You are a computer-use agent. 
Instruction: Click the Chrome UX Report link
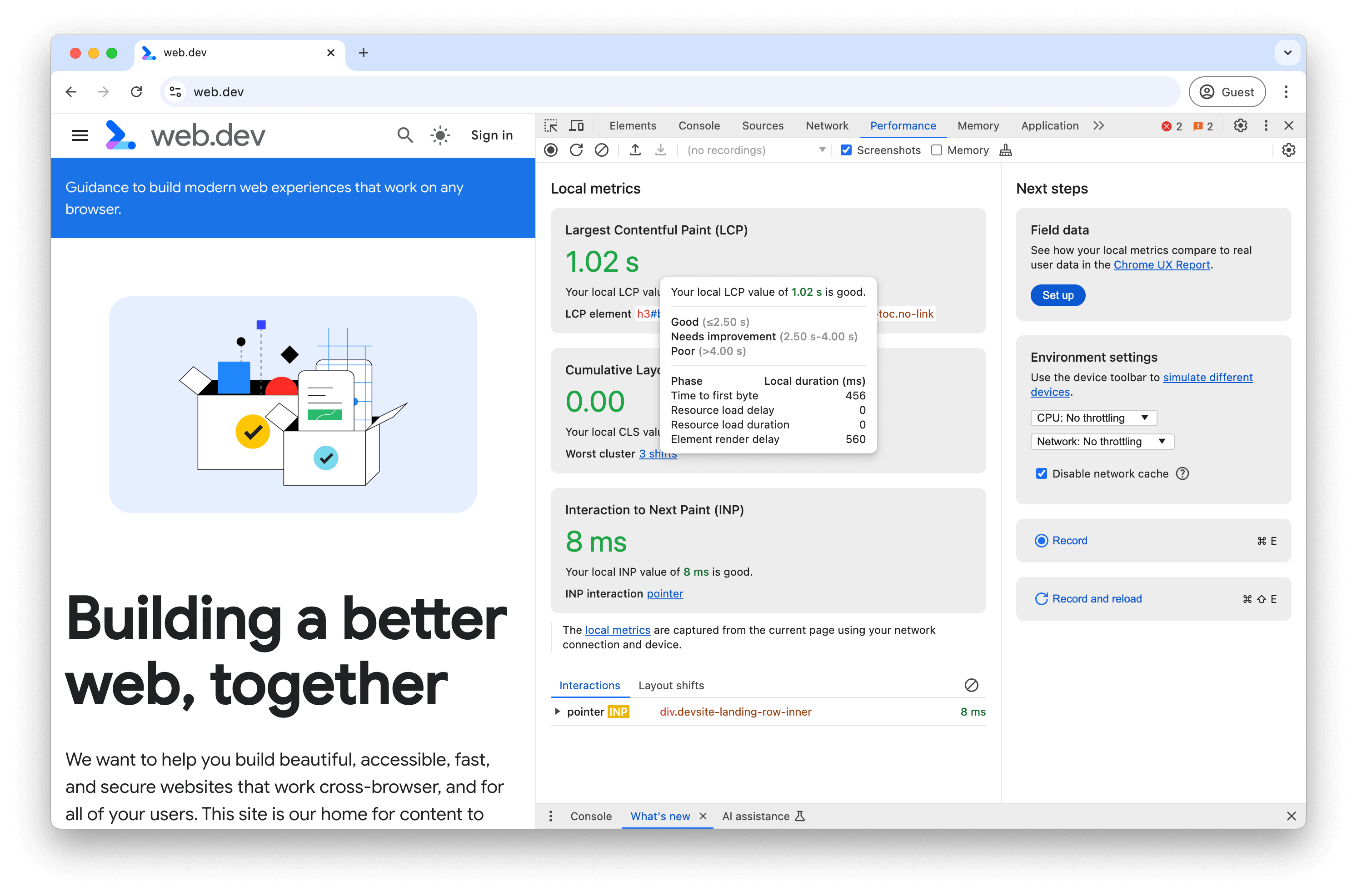click(x=1162, y=265)
